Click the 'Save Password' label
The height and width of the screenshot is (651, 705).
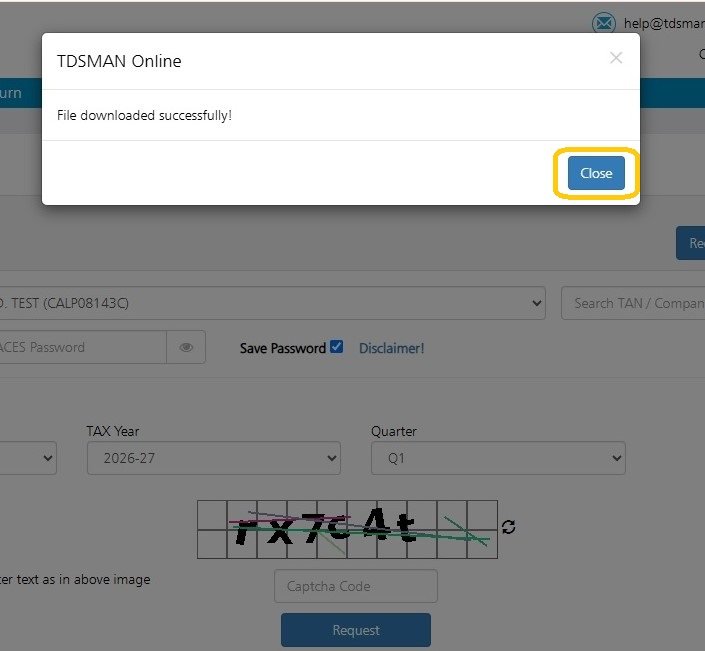coord(282,348)
